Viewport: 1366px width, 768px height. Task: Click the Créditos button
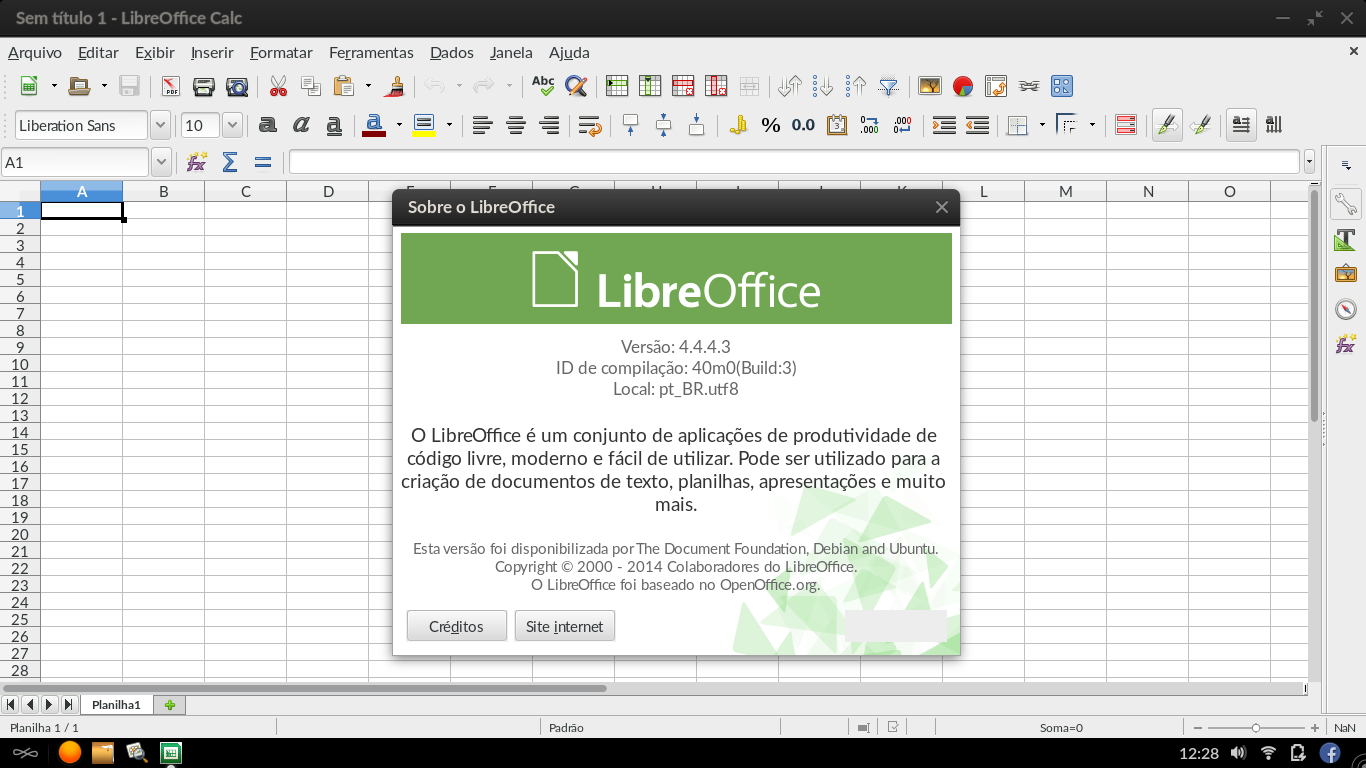[x=456, y=626]
